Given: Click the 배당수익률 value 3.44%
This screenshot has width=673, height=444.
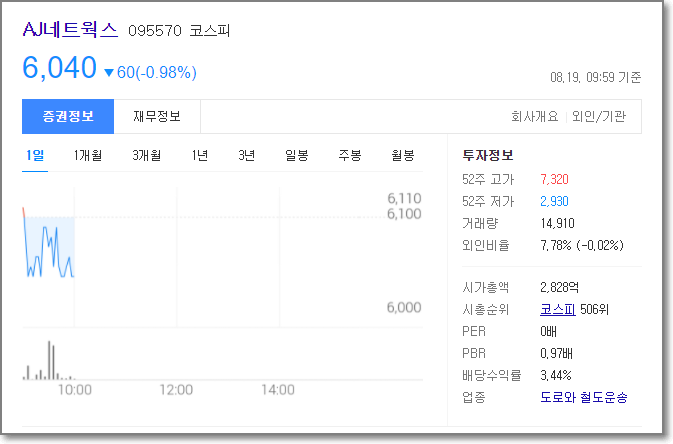Looking at the screenshot, I should [556, 375].
